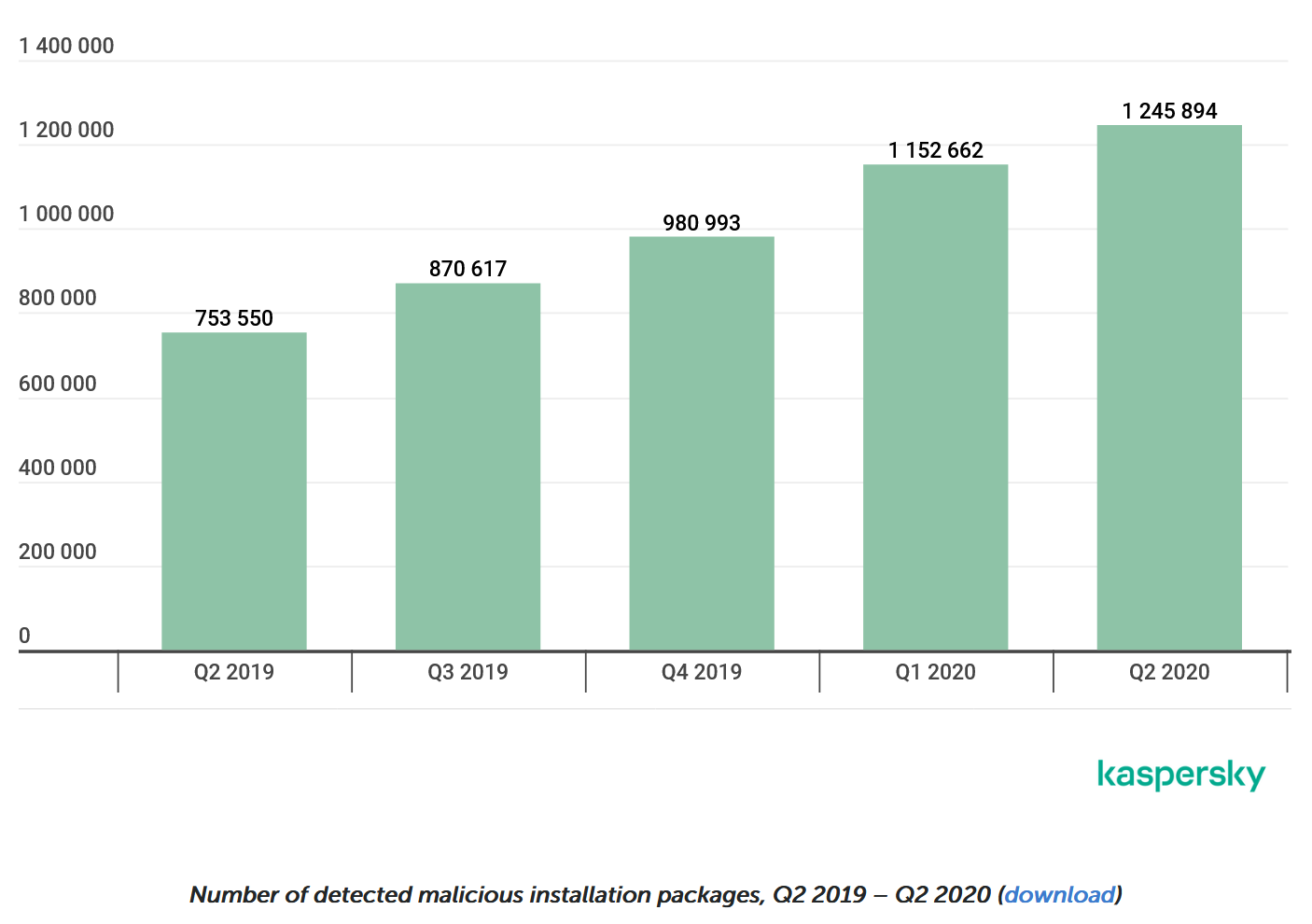Viewport: 1312px width, 924px height.
Task: Click the 753 550 value label
Action: 234,318
